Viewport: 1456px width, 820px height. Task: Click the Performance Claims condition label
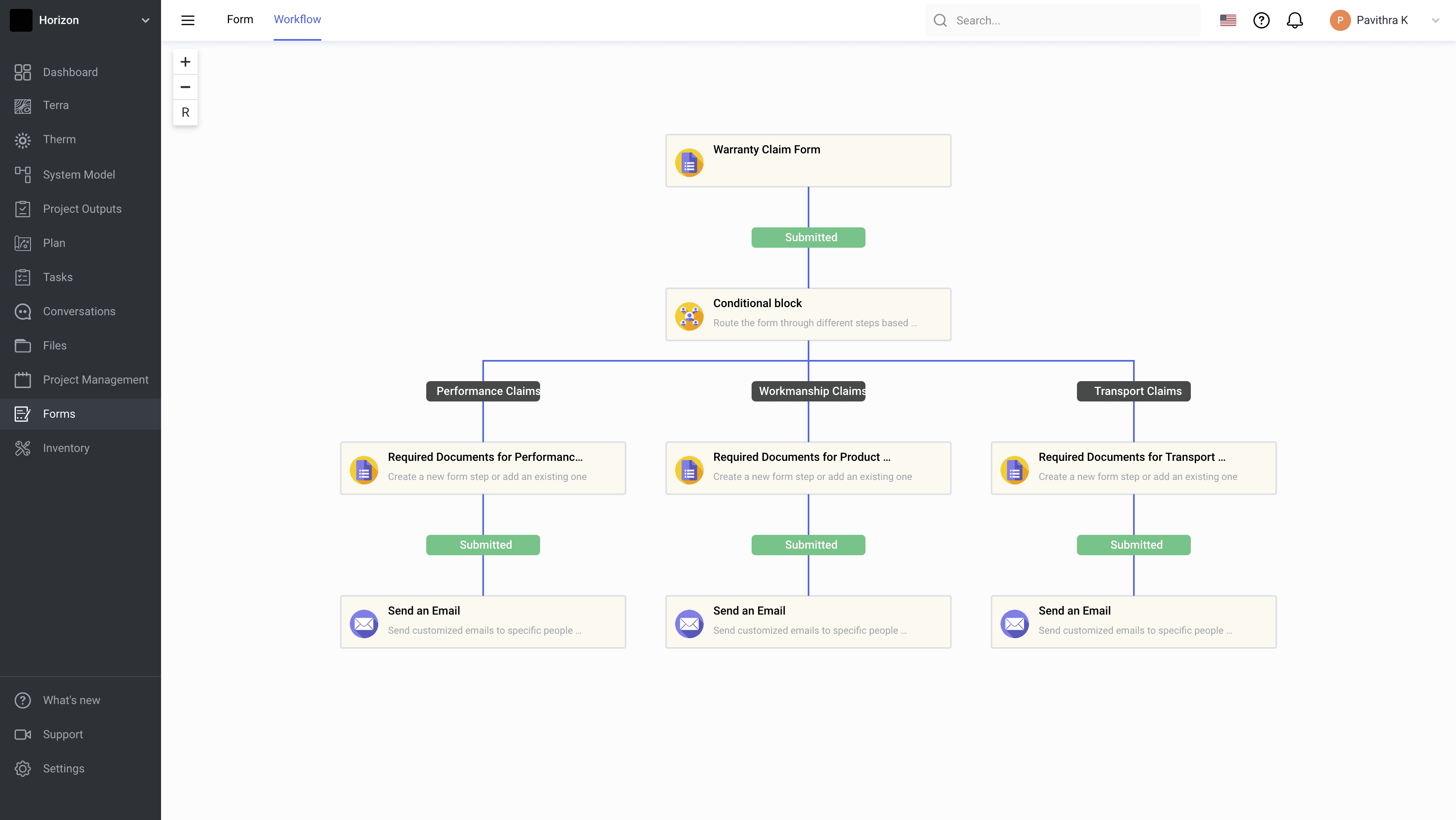483,390
